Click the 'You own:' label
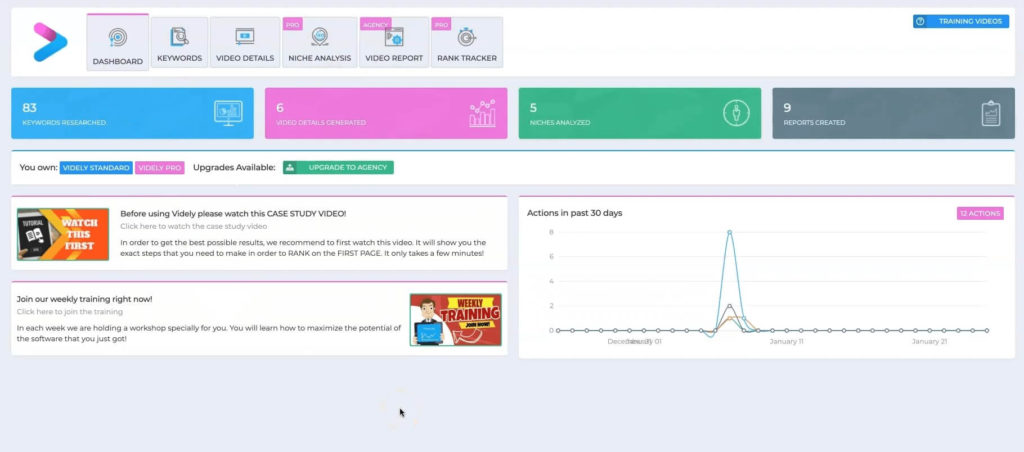The height and width of the screenshot is (452, 1024). coord(39,168)
